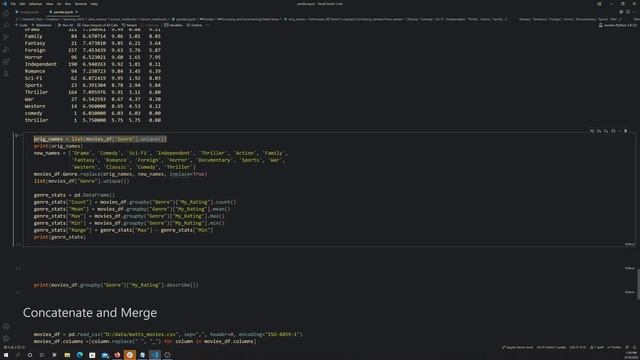Viewport: 640px width, 360px height.
Task: Click Run All in notebook toolbar
Action: (x=65, y=25)
